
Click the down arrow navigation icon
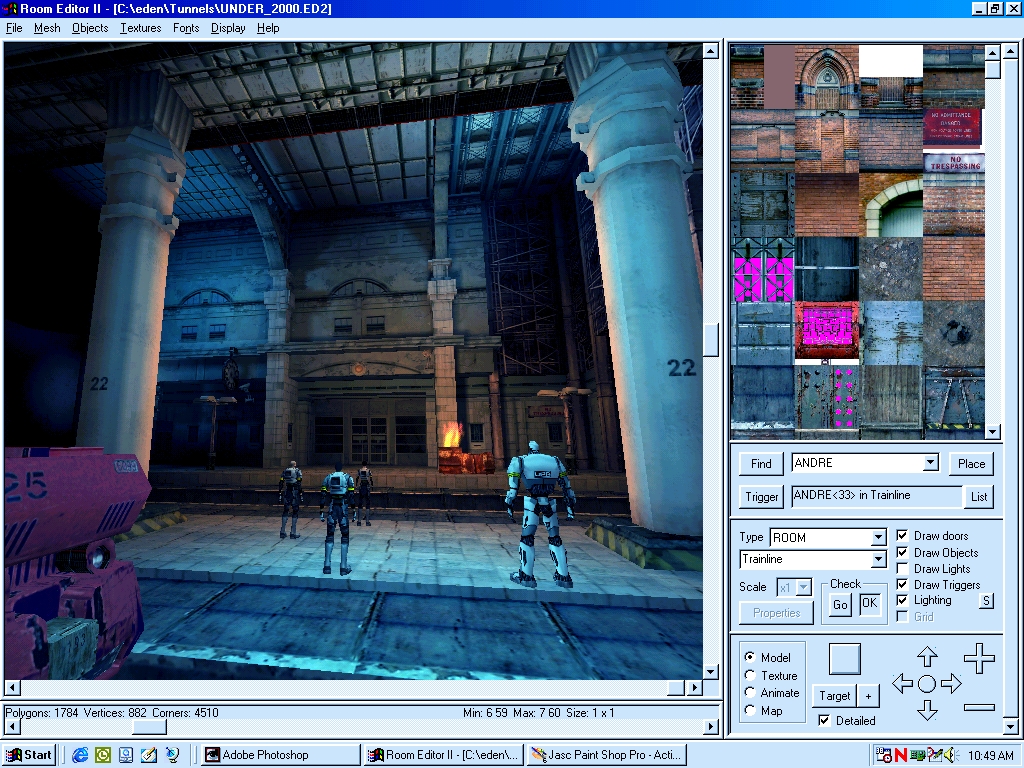[x=927, y=710]
